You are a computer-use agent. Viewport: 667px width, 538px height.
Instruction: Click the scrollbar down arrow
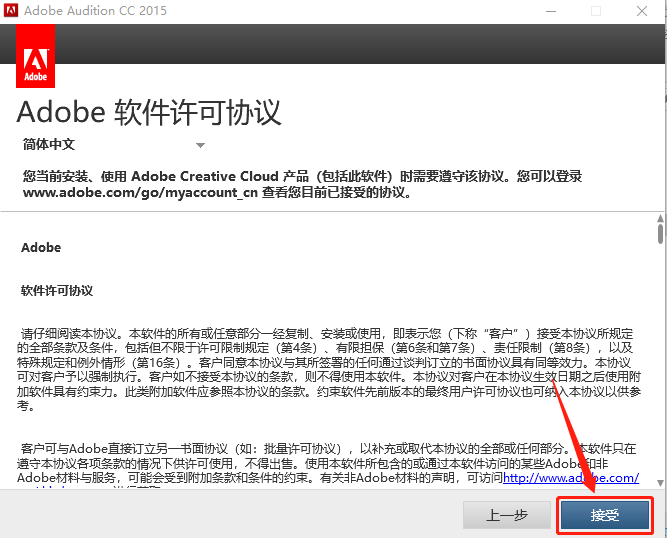(x=660, y=483)
